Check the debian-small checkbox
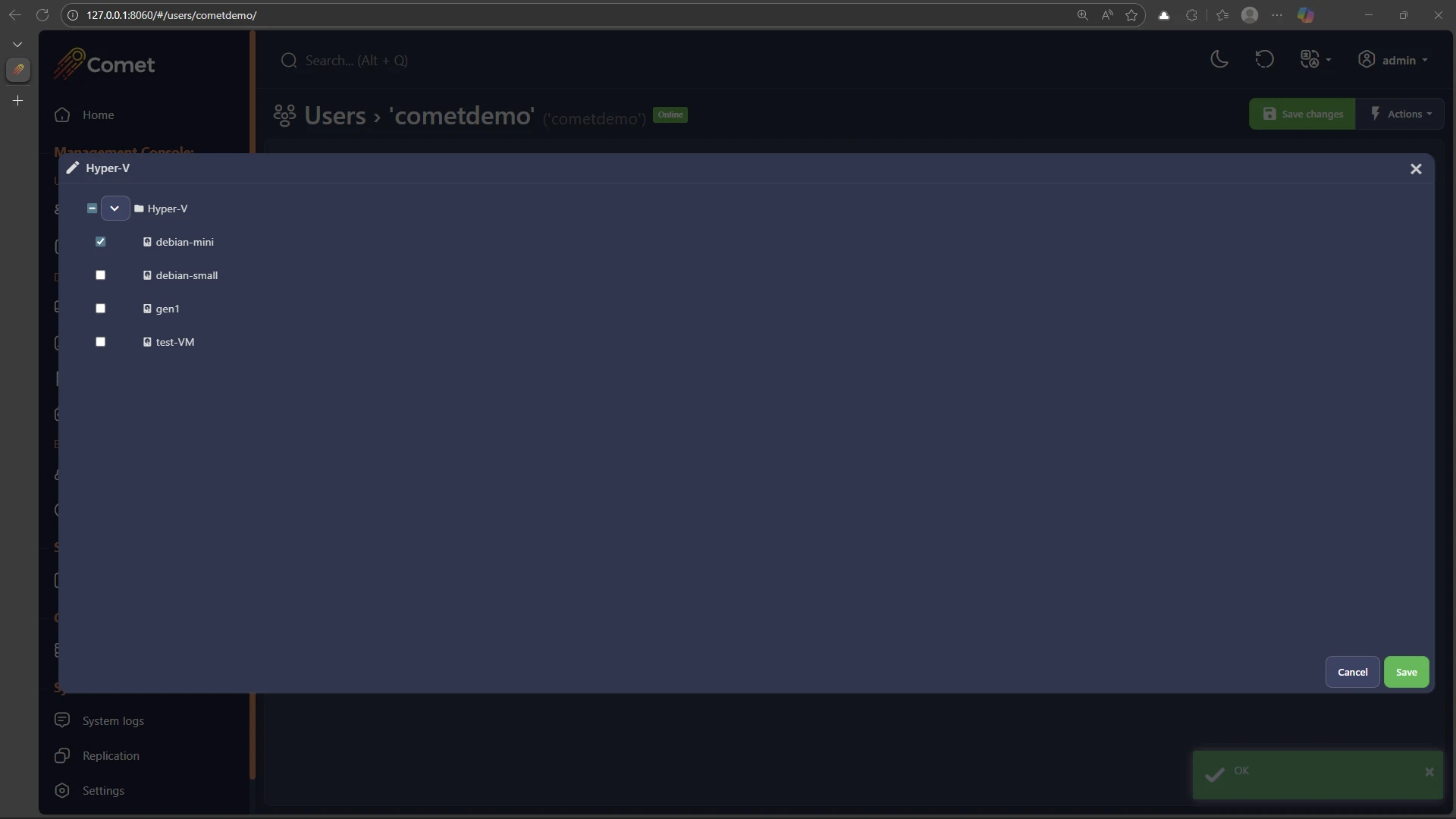The width and height of the screenshot is (1456, 819). pos(101,275)
